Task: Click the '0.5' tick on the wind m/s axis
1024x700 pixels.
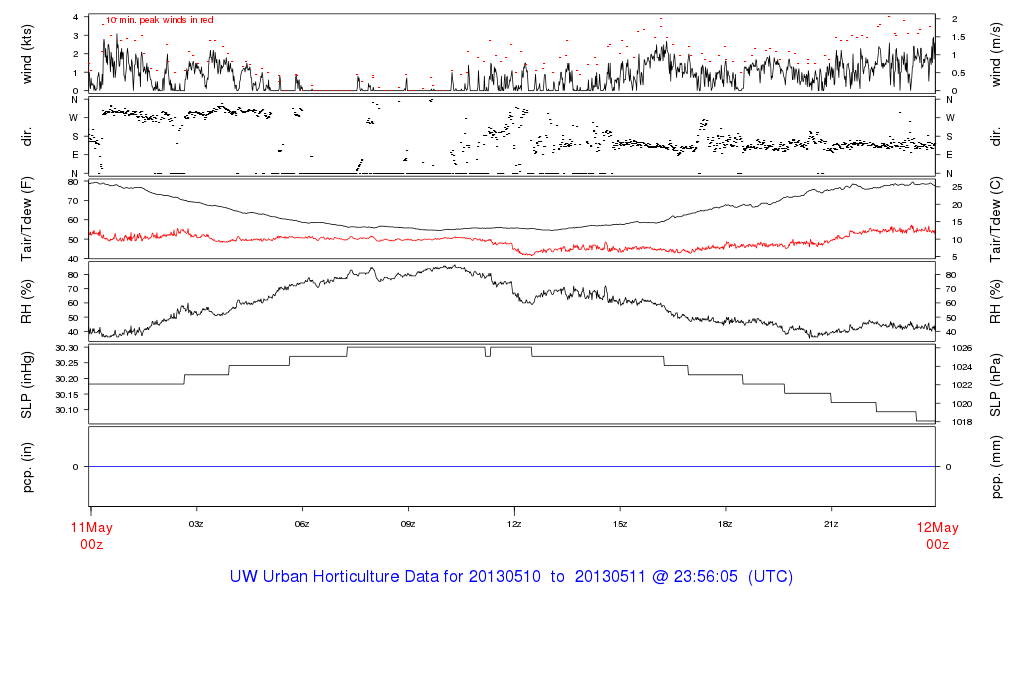Action: 957,73
